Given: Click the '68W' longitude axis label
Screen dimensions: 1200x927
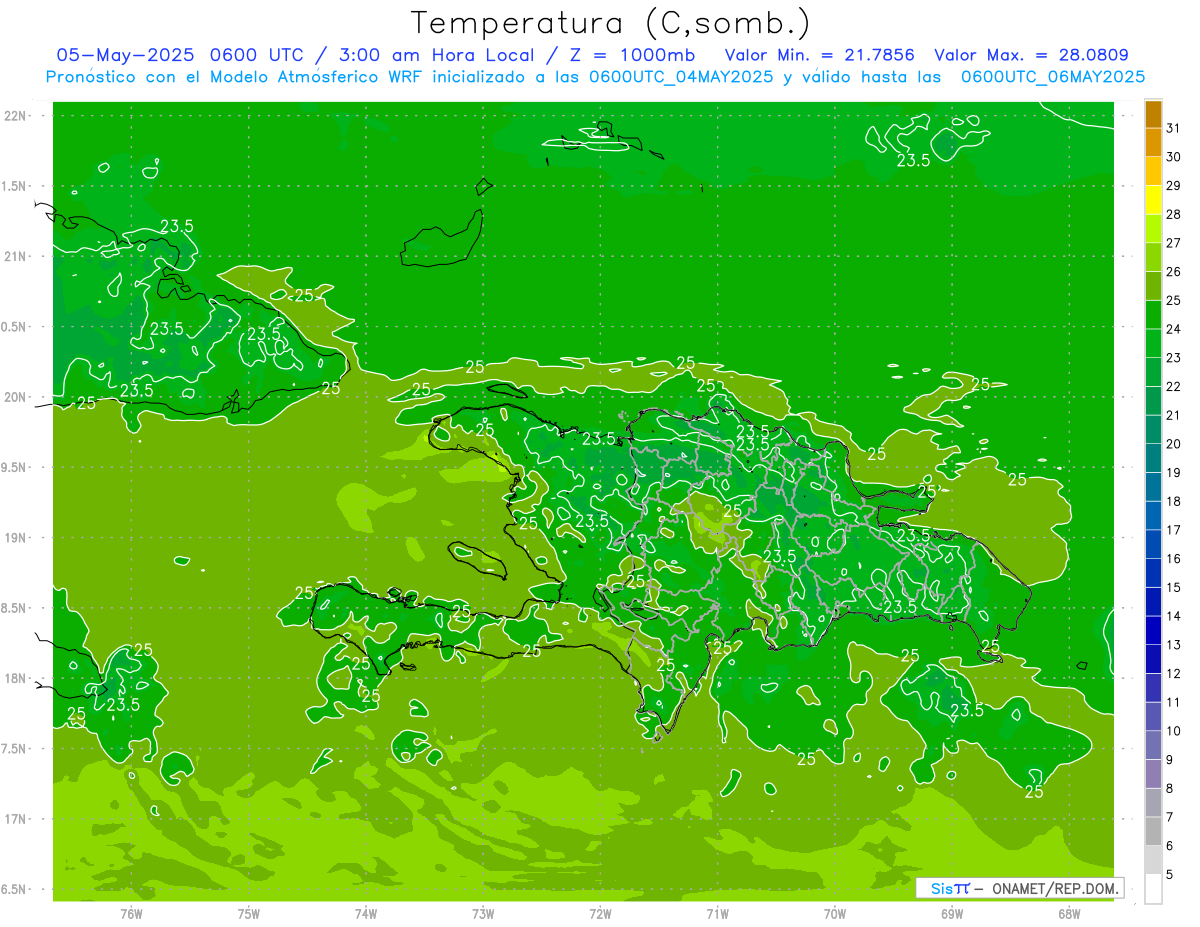Looking at the screenshot, I should (1069, 914).
